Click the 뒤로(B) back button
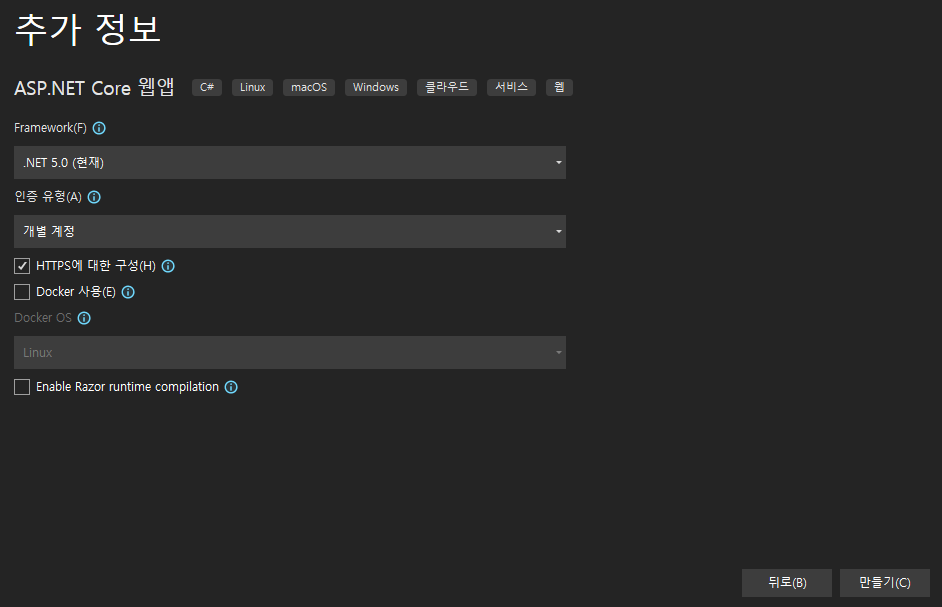This screenshot has width=942, height=607. click(787, 582)
